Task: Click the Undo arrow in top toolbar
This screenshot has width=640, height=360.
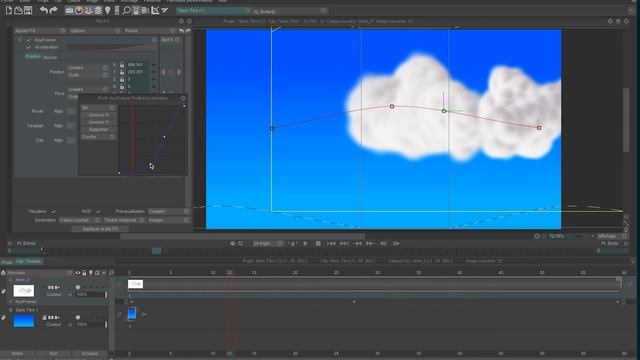Action: click(43, 10)
